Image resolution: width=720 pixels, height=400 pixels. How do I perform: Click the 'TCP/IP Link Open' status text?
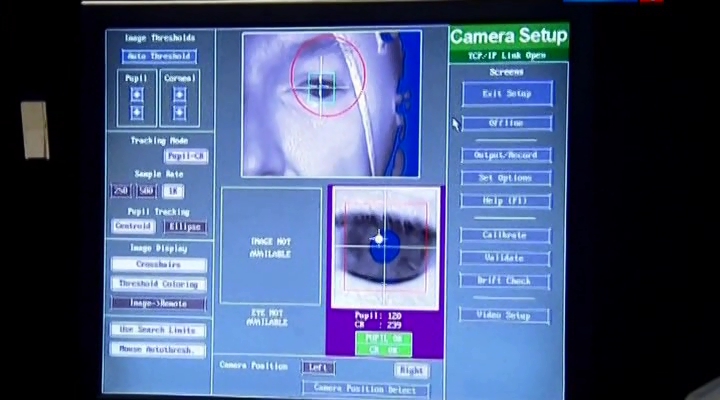[x=507, y=56]
